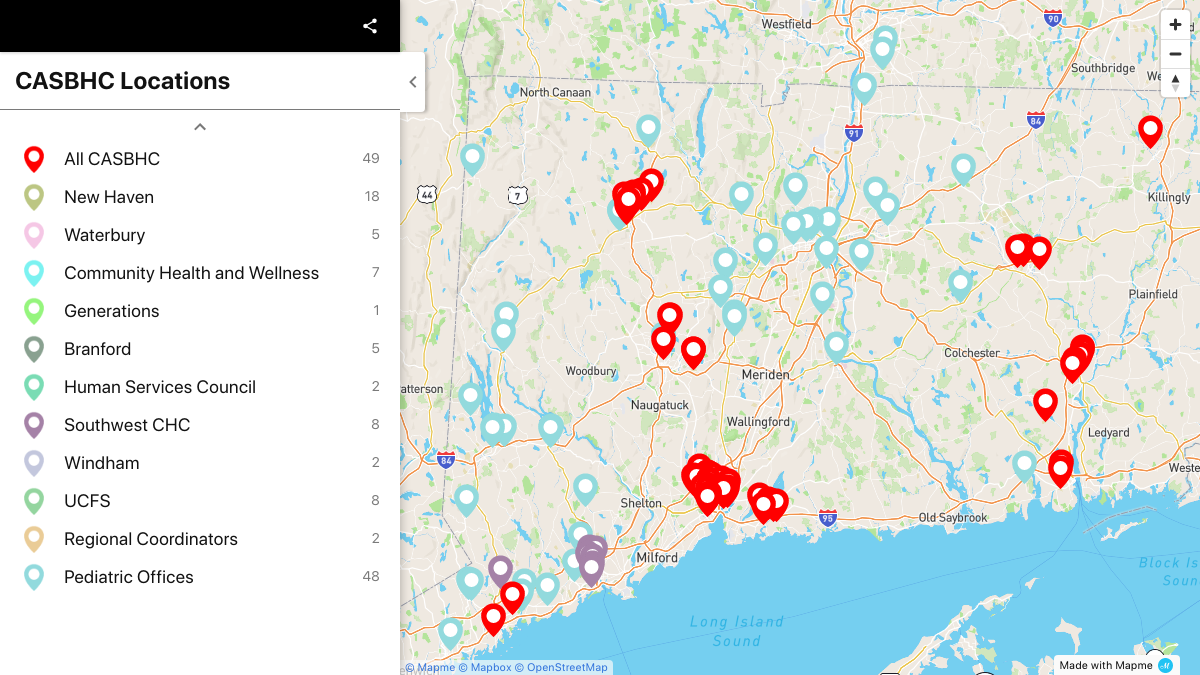Screen dimensions: 1200x675
Task: Click the red All CASBHC pin icon
Action: (x=34, y=159)
